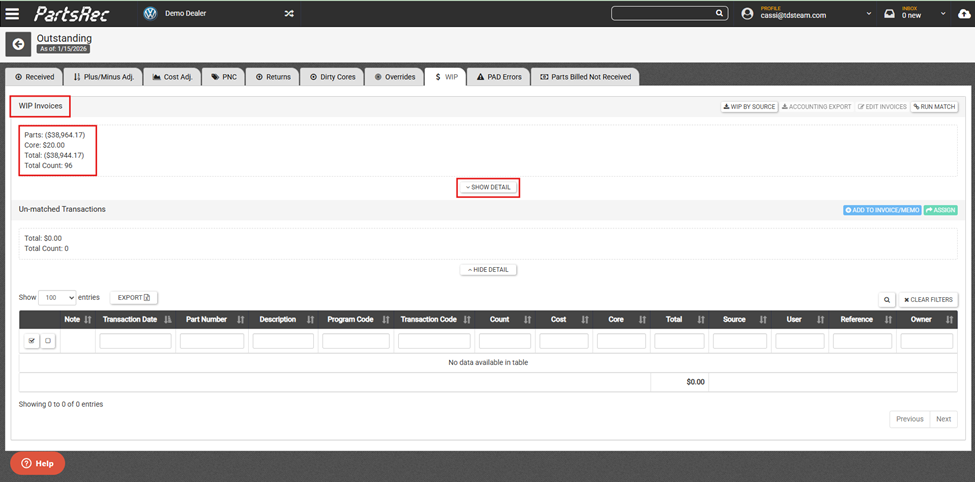Screen dimensions: 975x482
Task: Open the Show entries dropdown
Action: click(57, 298)
